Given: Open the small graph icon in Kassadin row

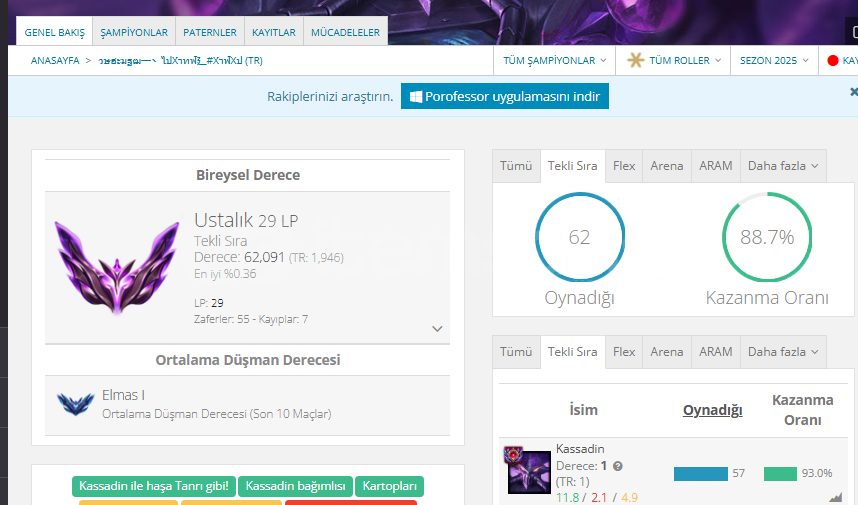Looking at the screenshot, I should click(x=835, y=496).
